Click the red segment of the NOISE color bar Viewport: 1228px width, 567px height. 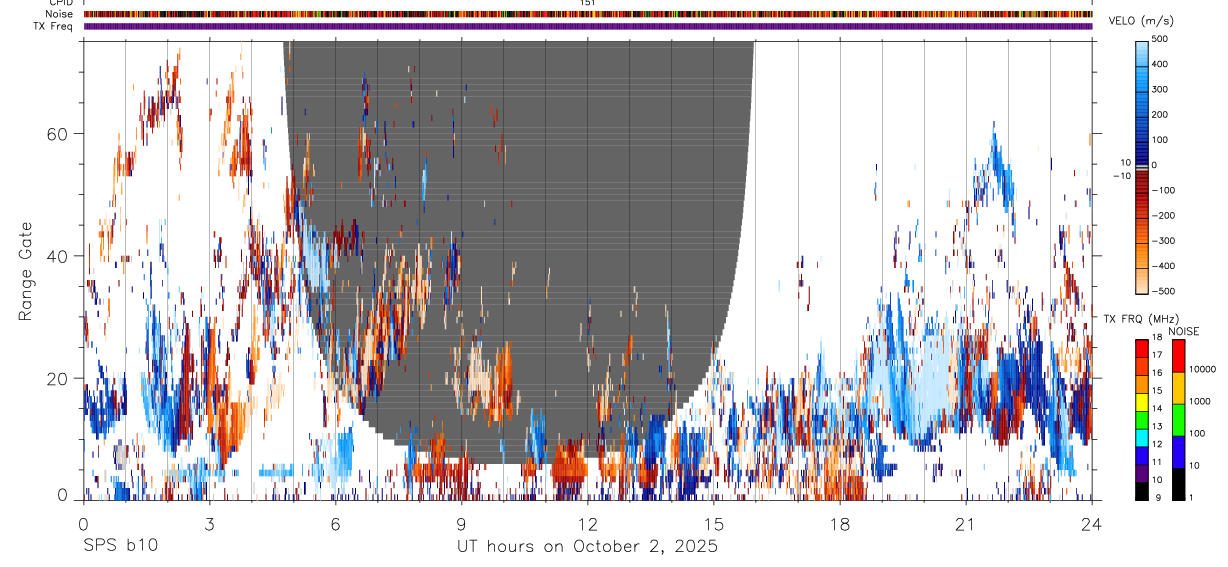[x=1178, y=356]
